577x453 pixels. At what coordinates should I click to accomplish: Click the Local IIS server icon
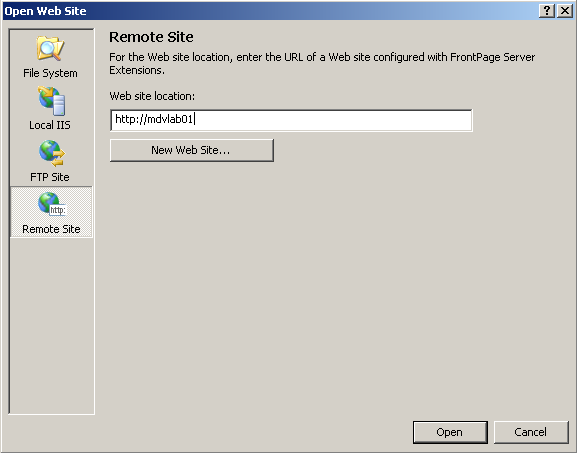52,101
